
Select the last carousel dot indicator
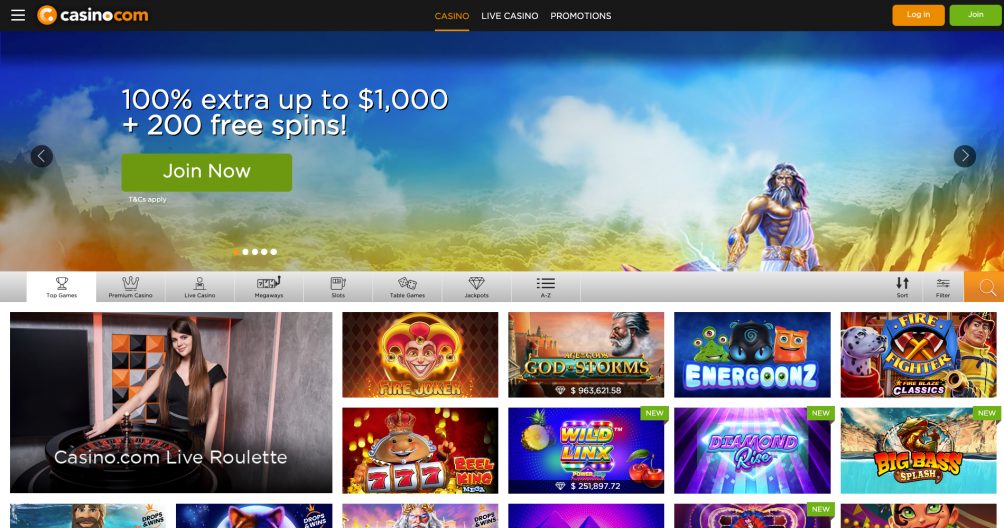point(273,252)
